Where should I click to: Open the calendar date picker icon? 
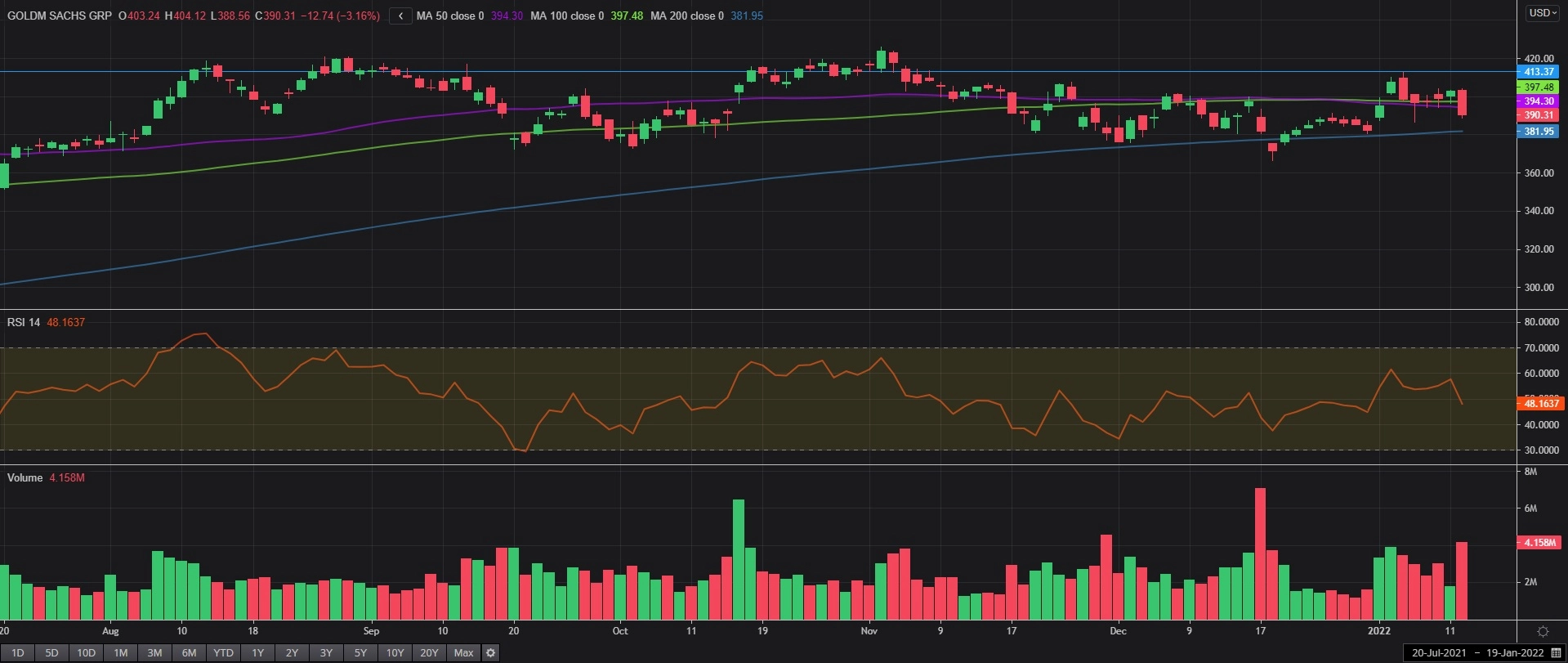pyautogui.click(x=1556, y=653)
